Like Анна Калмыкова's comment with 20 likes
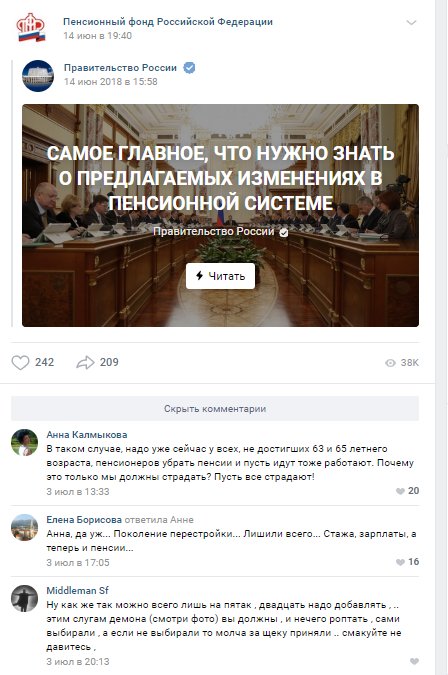The image size is (448, 675). (x=400, y=491)
